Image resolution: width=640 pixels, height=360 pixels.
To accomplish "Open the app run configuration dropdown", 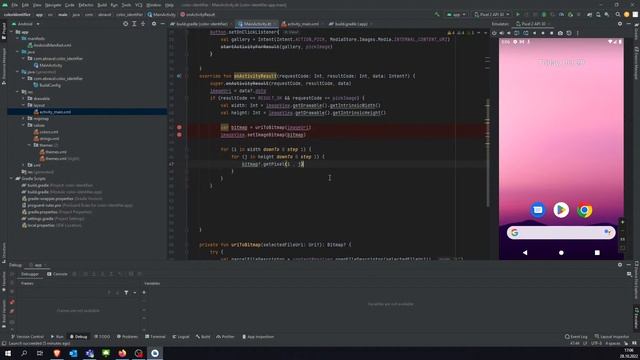I will [456, 14].
